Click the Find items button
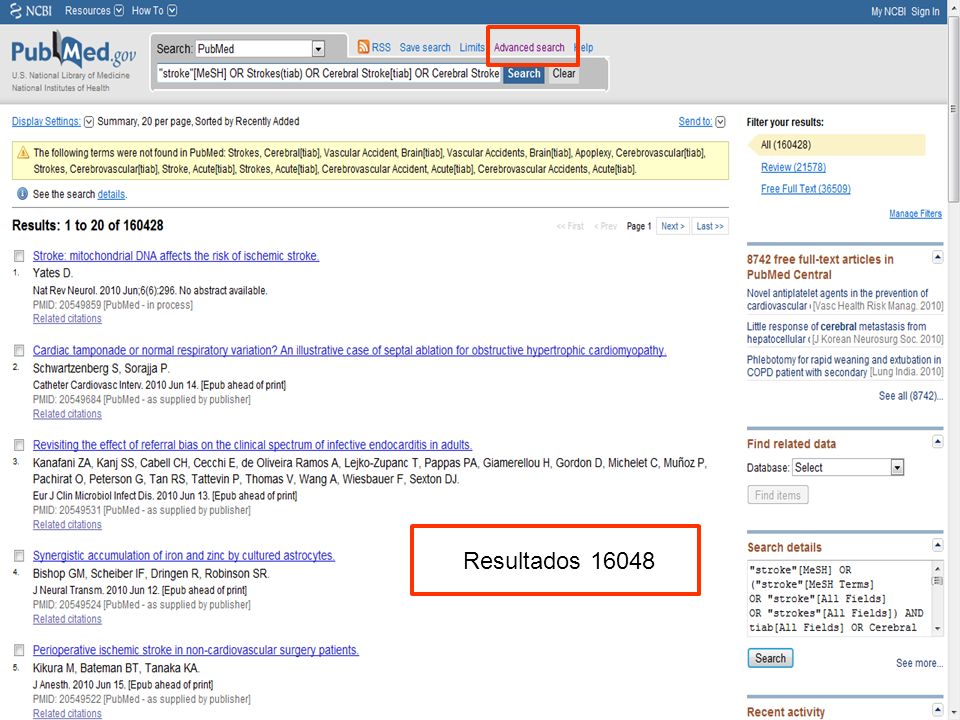The image size is (960, 720). coord(778,495)
